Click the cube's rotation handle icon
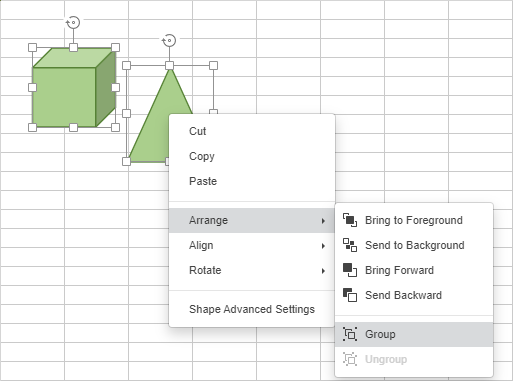This screenshot has height=381, width=513. [x=73, y=23]
